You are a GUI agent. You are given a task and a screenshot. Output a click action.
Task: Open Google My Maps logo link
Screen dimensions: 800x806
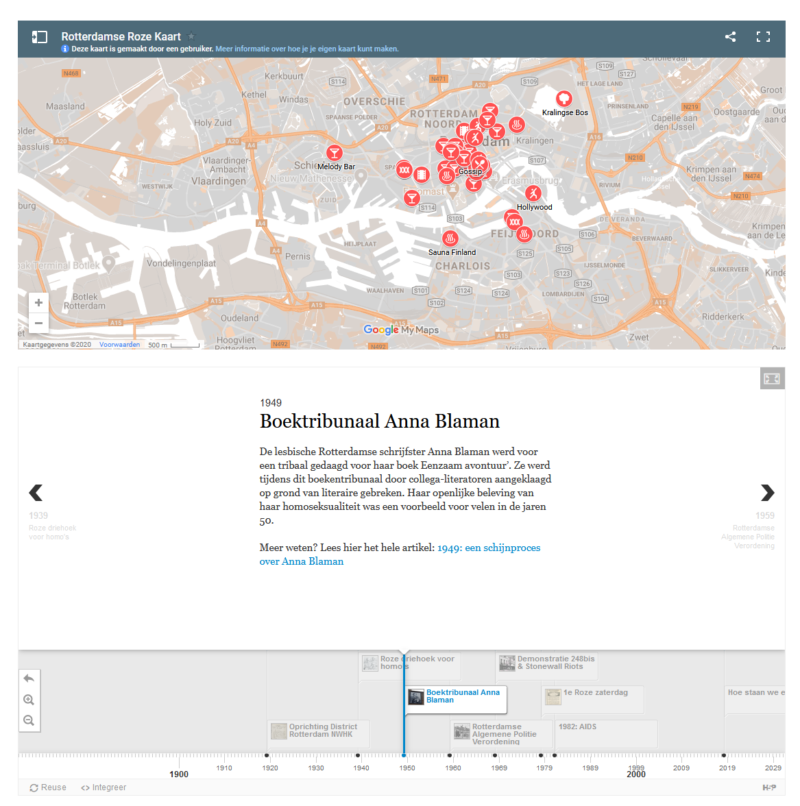pyautogui.click(x=401, y=329)
